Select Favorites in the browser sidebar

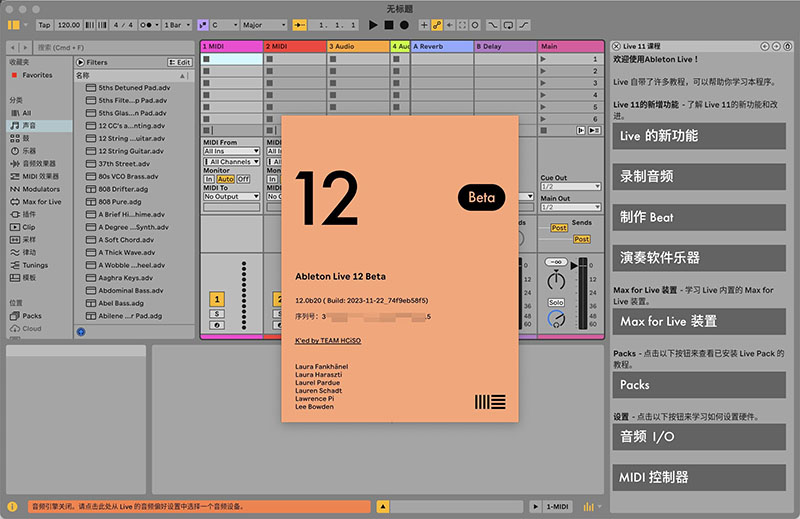(37, 75)
